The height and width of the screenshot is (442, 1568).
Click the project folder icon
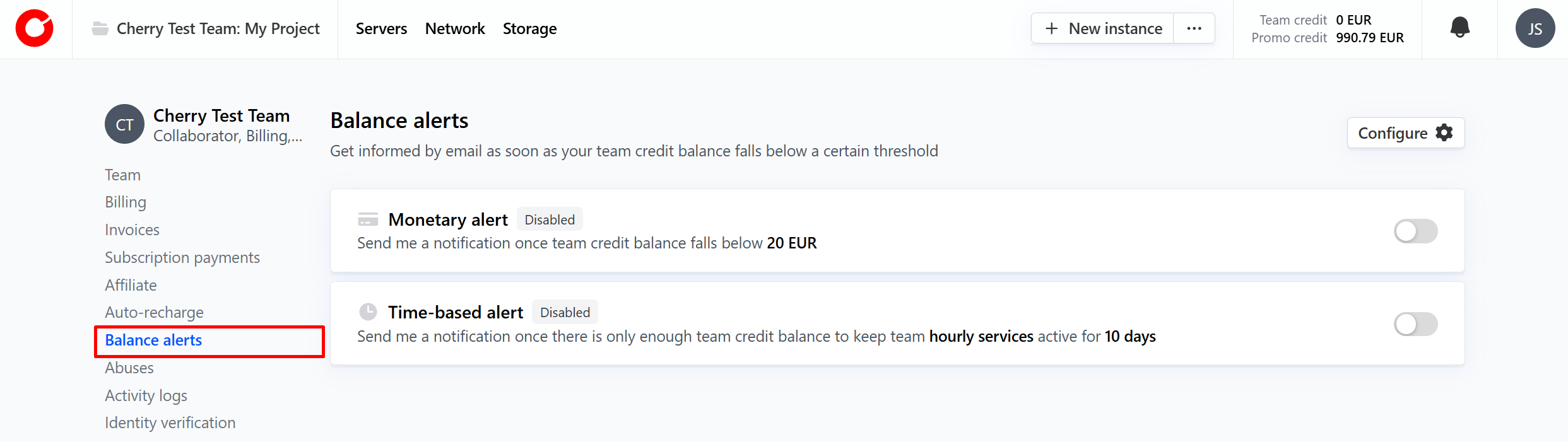point(100,28)
